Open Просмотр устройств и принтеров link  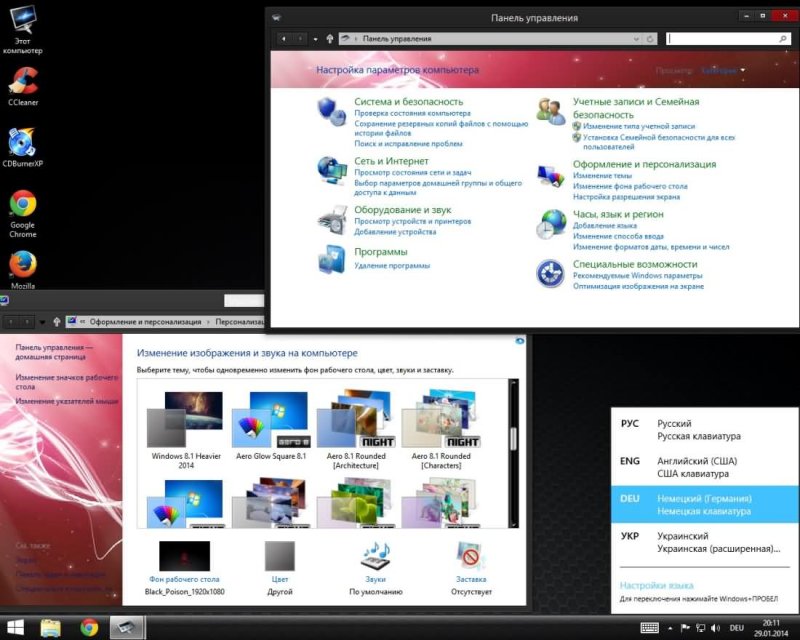click(412, 221)
